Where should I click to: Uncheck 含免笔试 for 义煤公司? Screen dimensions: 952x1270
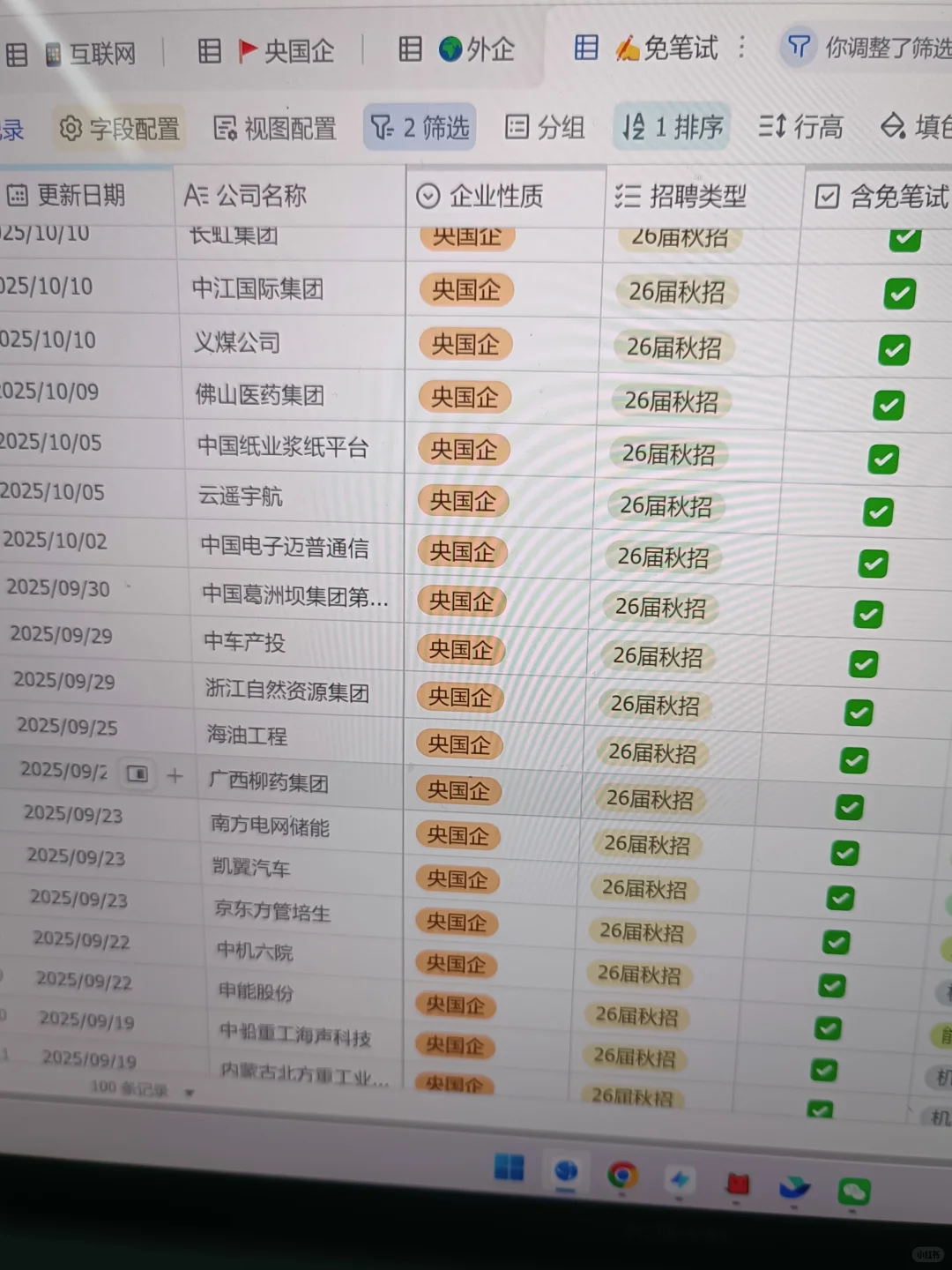tap(894, 350)
